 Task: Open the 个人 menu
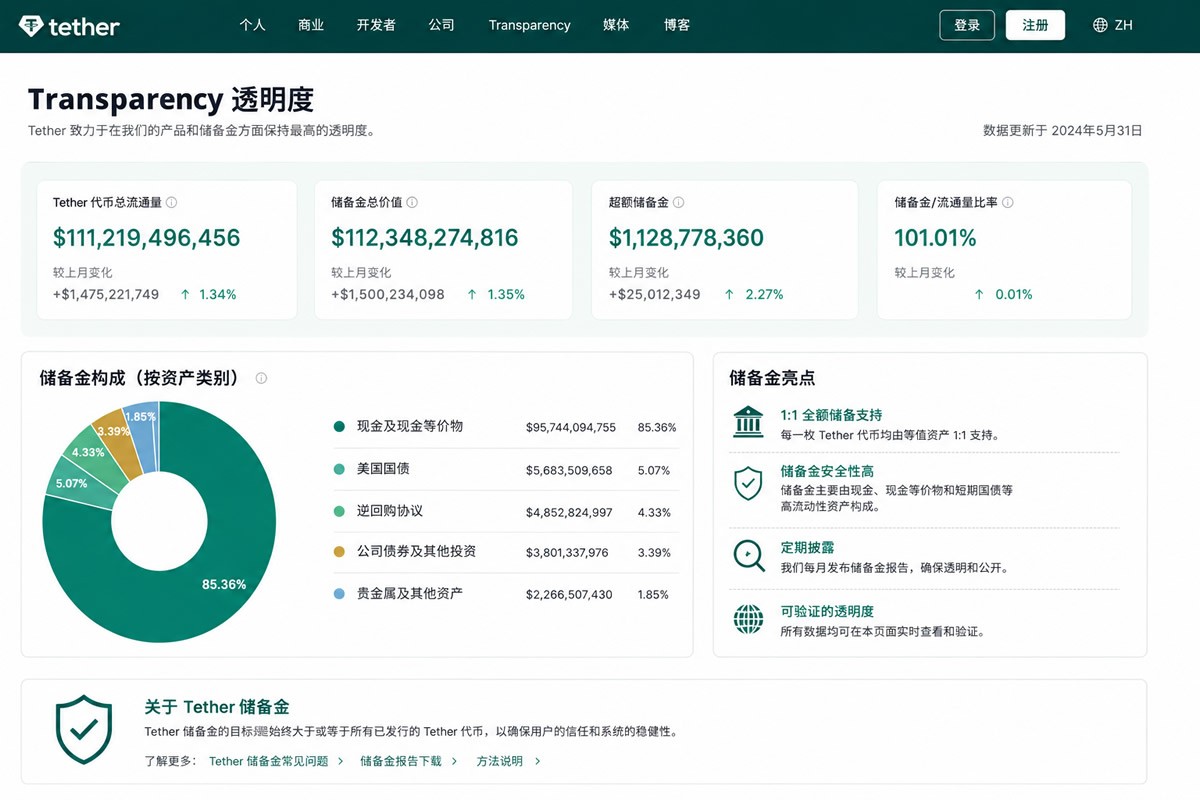coord(252,25)
